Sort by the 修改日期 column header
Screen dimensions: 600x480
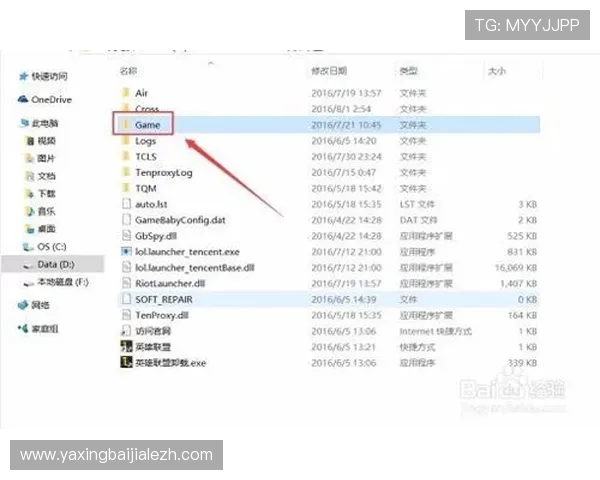coord(329,71)
